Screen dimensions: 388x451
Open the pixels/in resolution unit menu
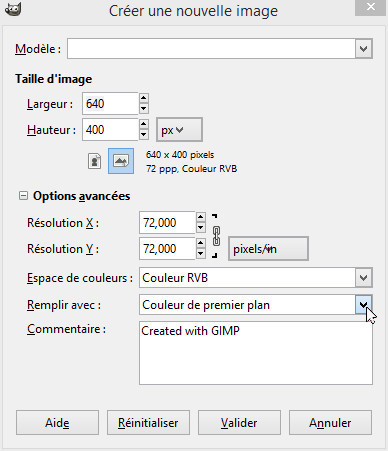pyautogui.click(x=268, y=249)
